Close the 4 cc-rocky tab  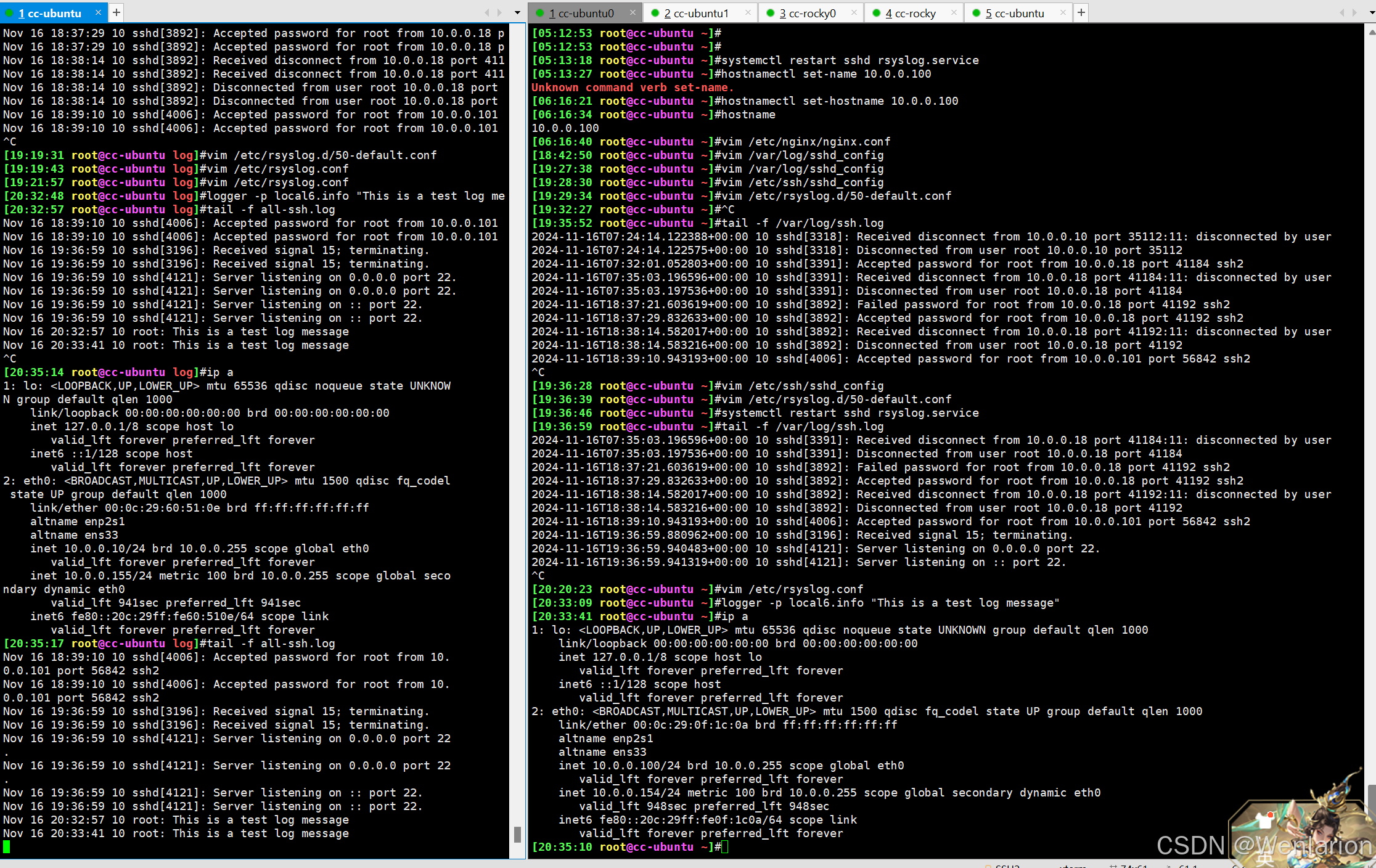pos(954,12)
